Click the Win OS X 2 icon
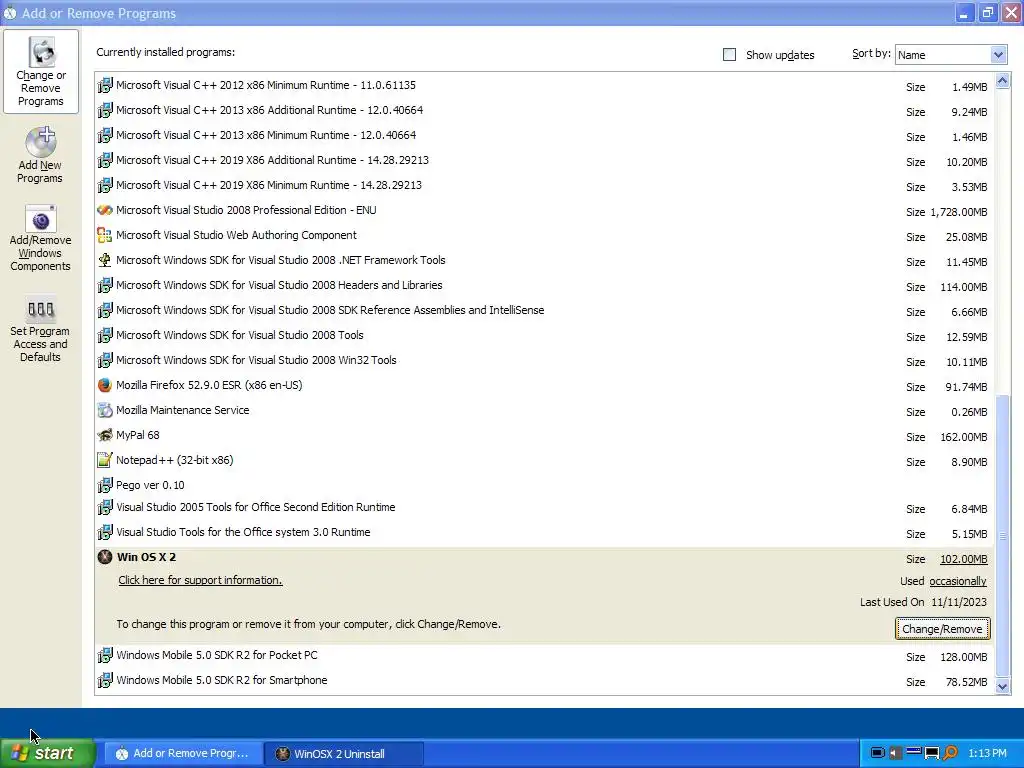This screenshot has height=768, width=1024. [x=104, y=557]
